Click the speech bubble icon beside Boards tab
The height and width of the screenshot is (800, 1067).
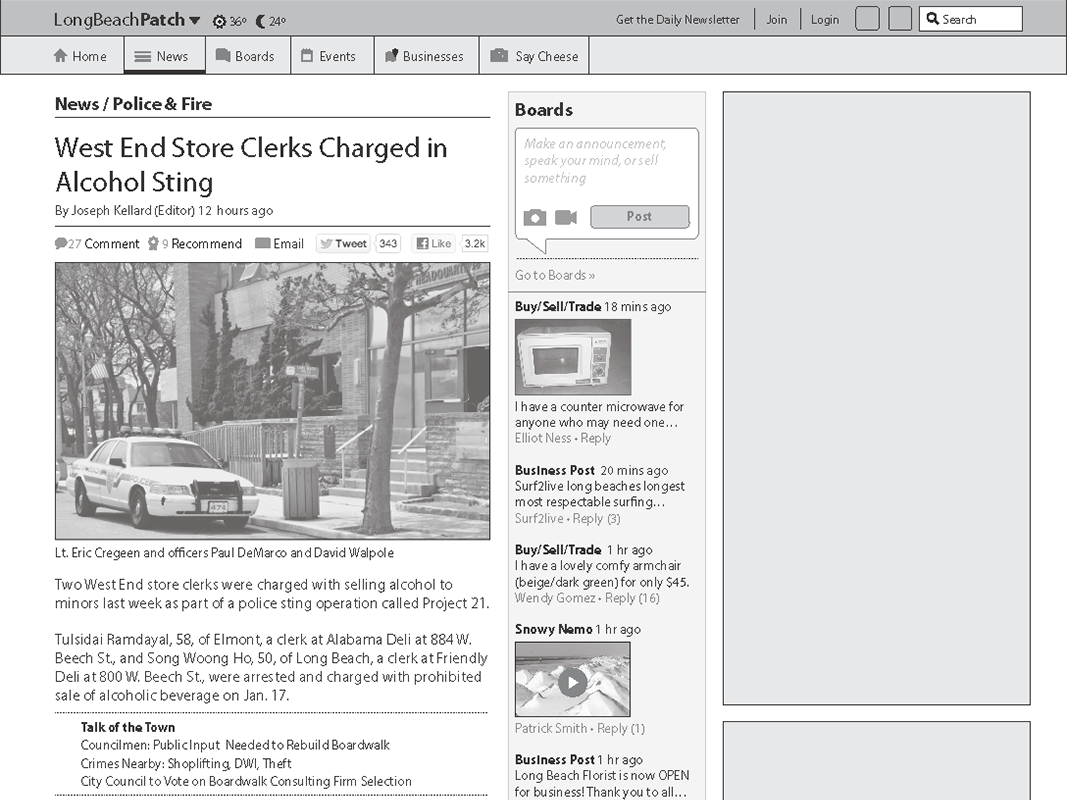(223, 55)
